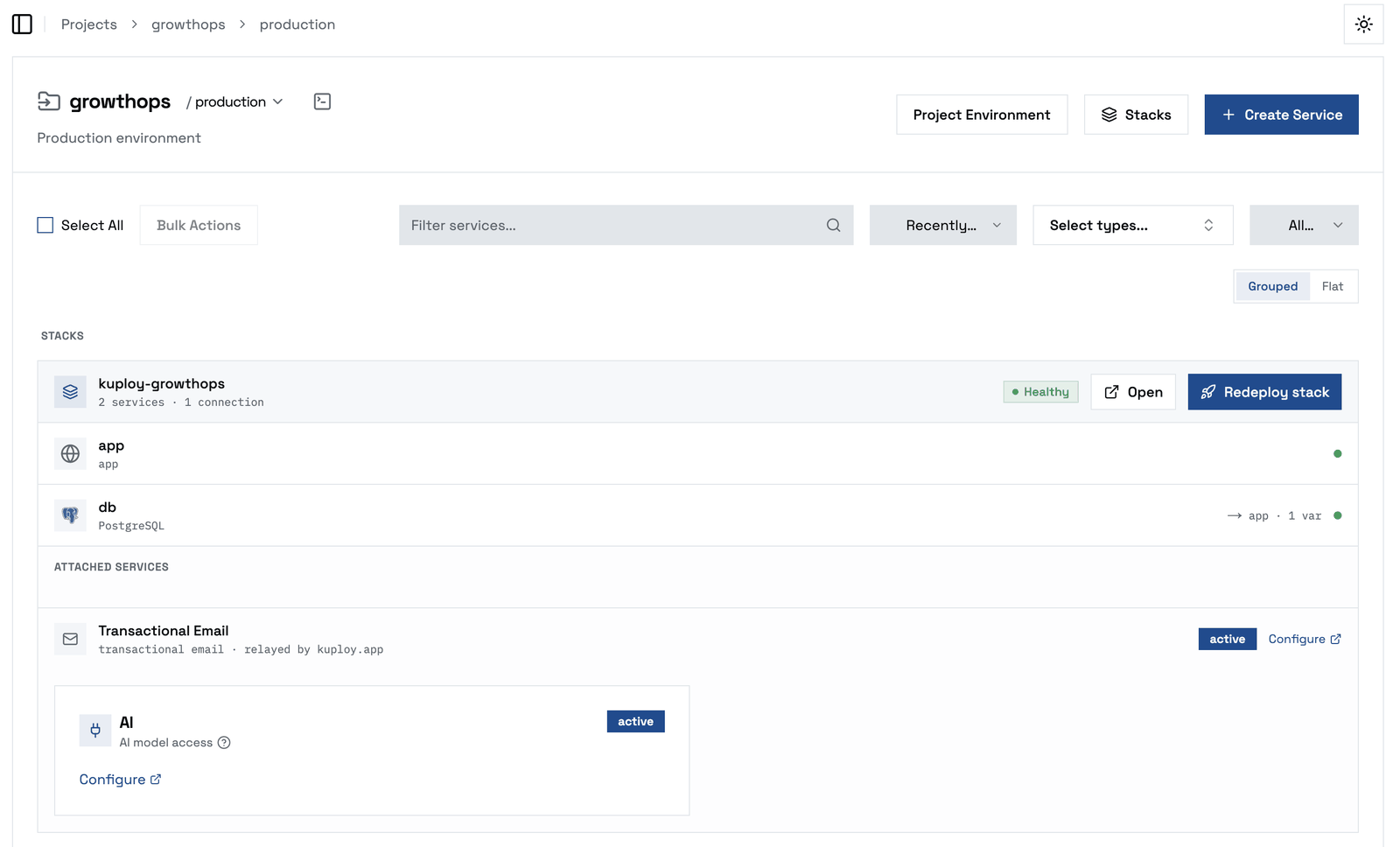Click active badge on Transactional Email row
This screenshot has width=1400, height=847.
click(x=1228, y=640)
